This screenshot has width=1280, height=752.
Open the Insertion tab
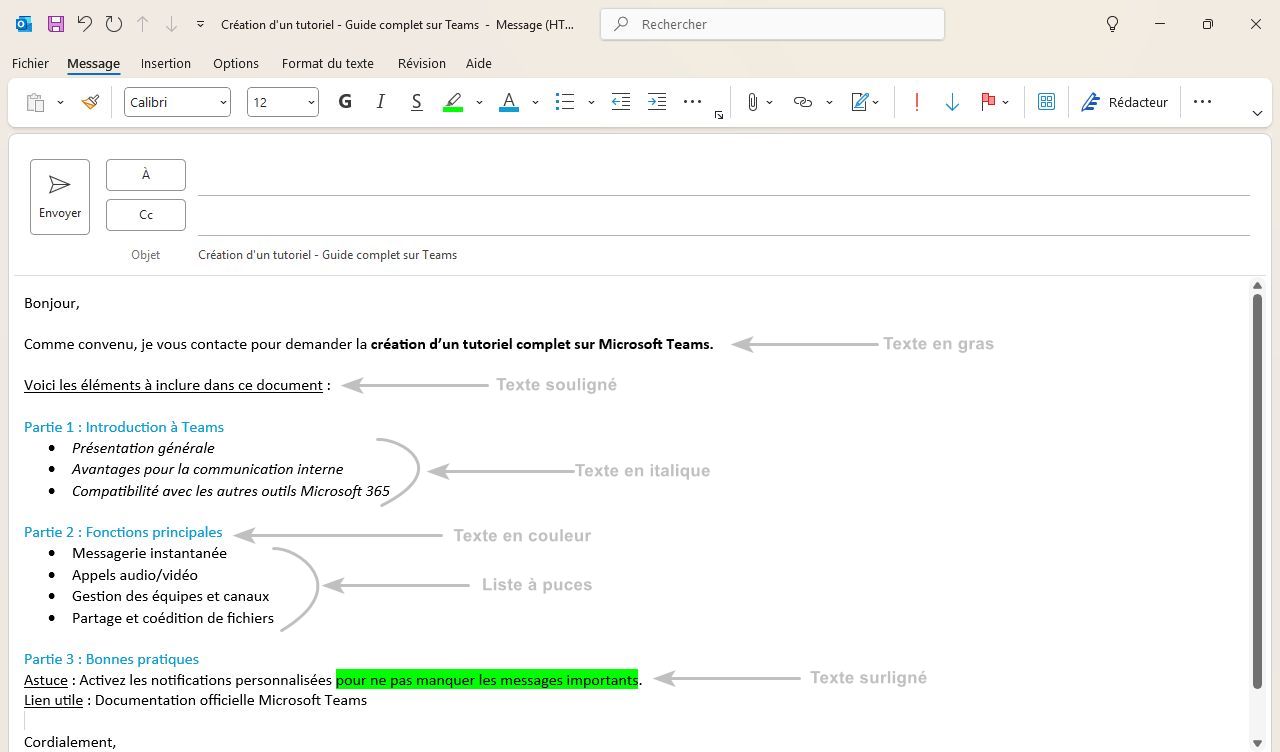[x=166, y=63]
